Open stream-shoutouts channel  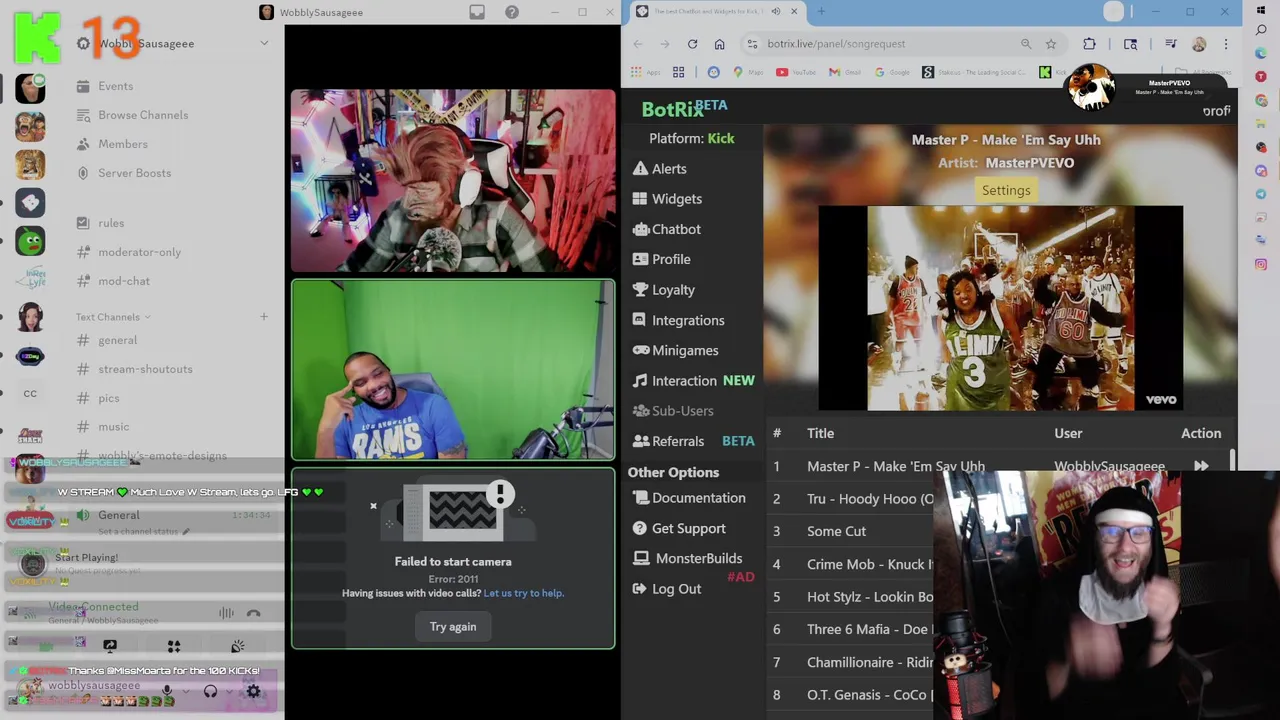tap(136, 369)
